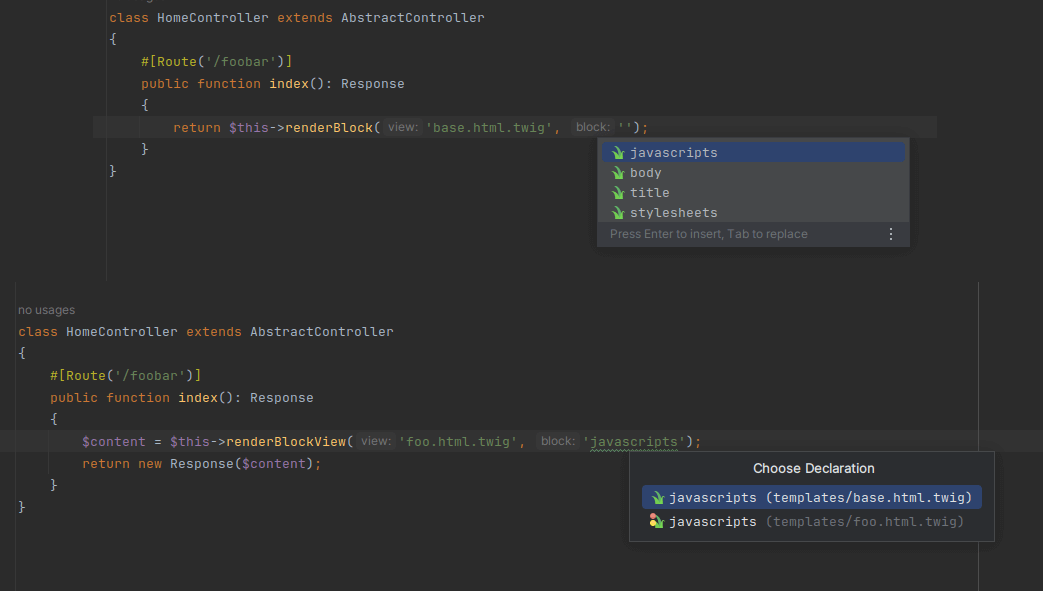Click the icon of the templates/foo.html.twig declaration

(x=656, y=521)
